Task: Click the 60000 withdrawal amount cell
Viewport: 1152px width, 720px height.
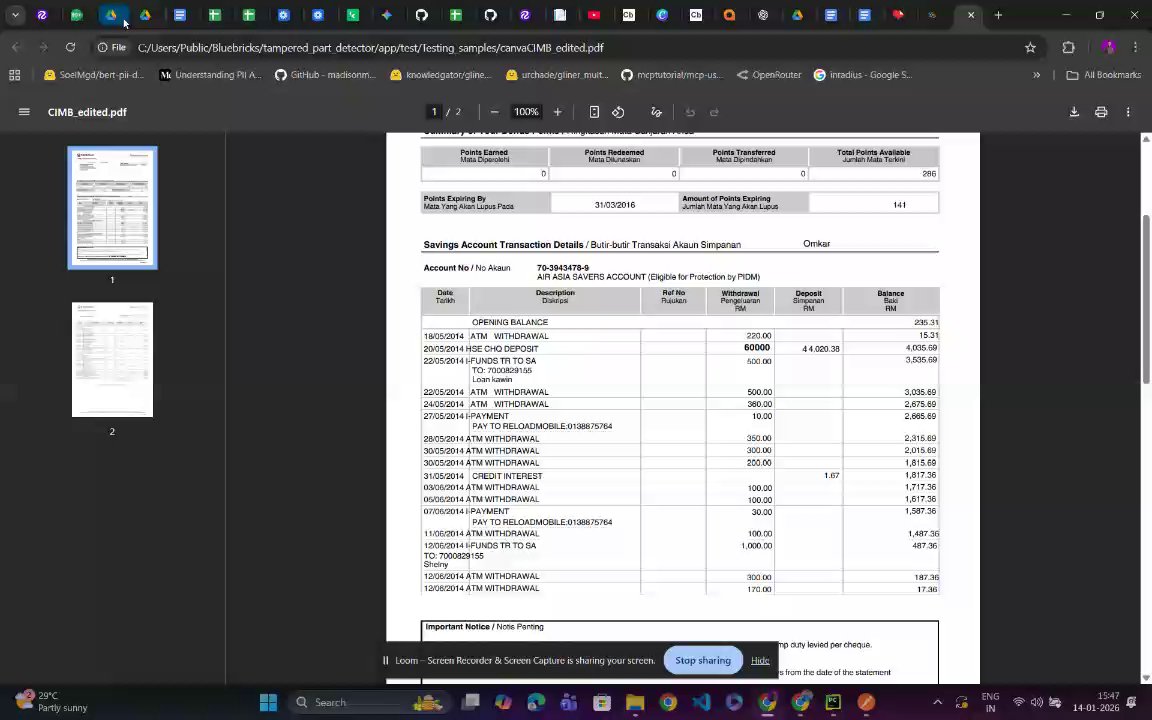Action: tap(757, 348)
